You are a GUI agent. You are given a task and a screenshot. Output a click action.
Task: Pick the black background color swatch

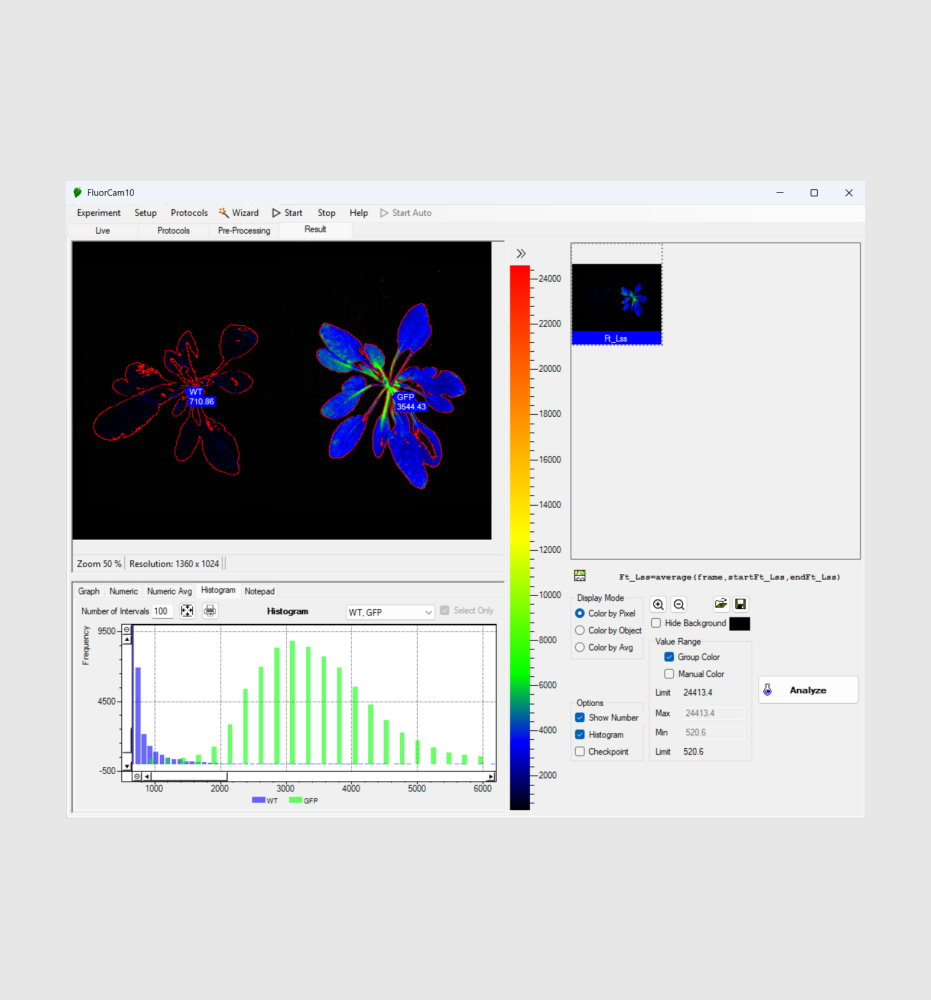[739, 623]
